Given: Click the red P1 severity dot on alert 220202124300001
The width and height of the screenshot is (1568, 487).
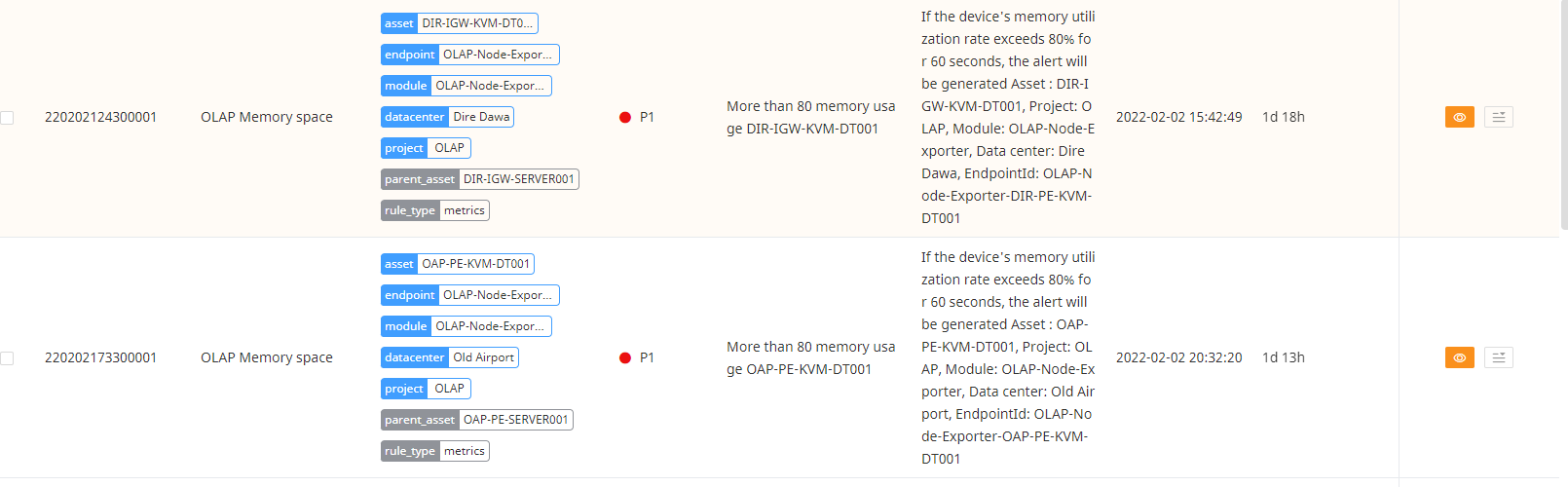Looking at the screenshot, I should click(625, 117).
